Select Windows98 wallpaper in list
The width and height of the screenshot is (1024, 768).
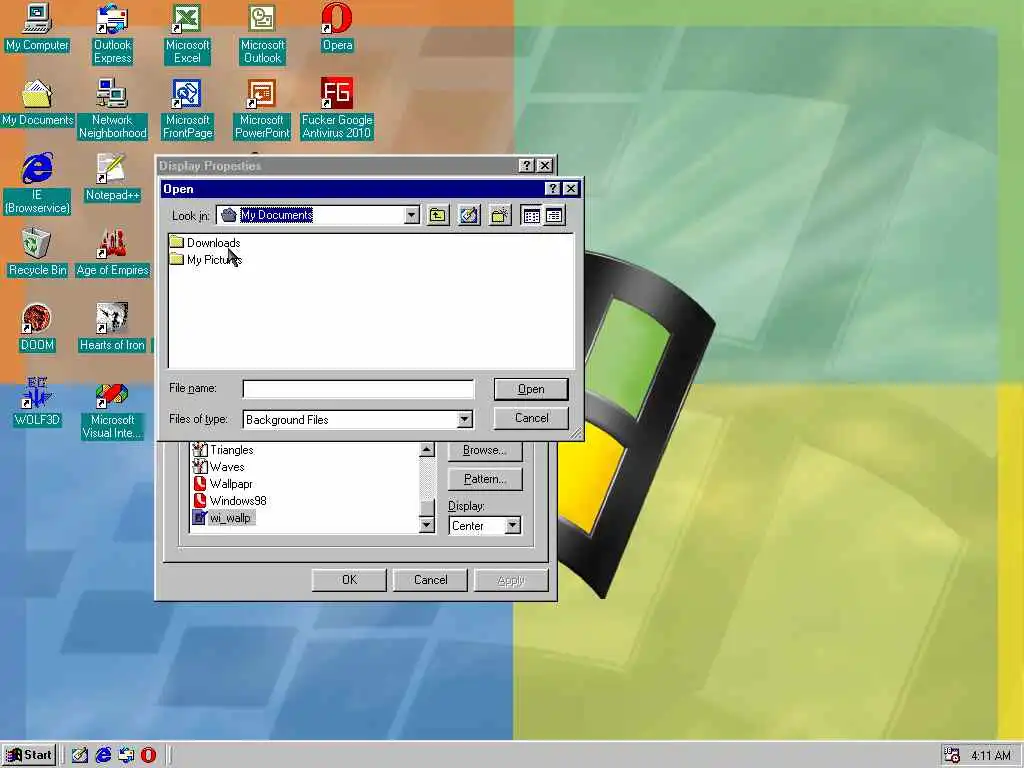click(230, 501)
